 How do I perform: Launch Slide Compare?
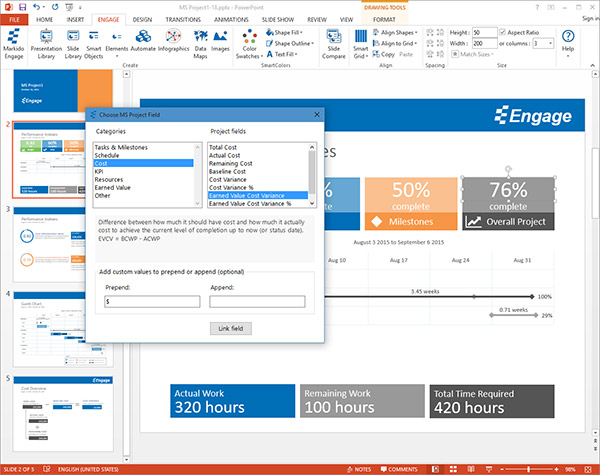[x=334, y=43]
